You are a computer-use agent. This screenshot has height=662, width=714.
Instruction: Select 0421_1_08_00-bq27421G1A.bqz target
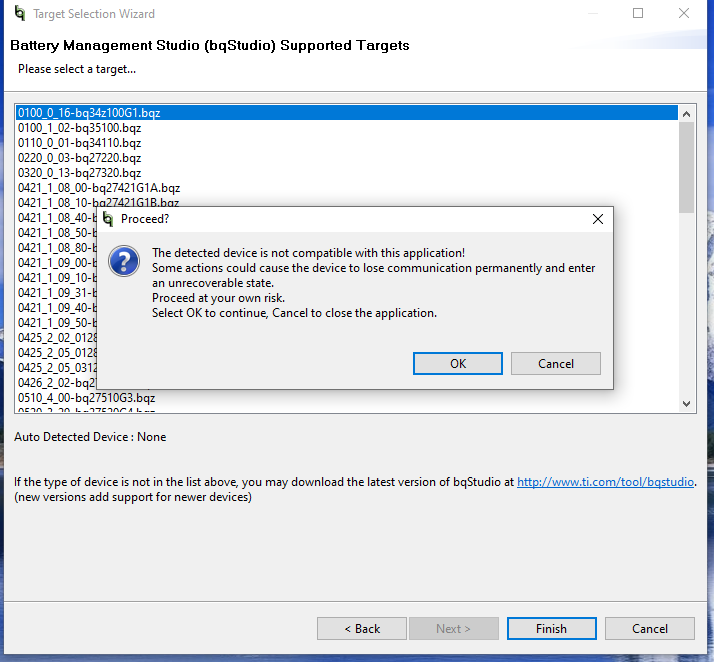[x=347, y=188]
